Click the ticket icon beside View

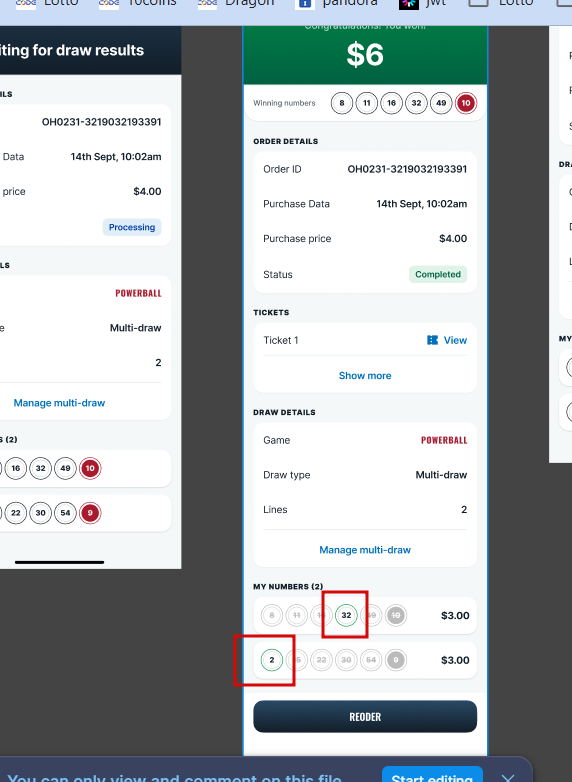point(432,340)
